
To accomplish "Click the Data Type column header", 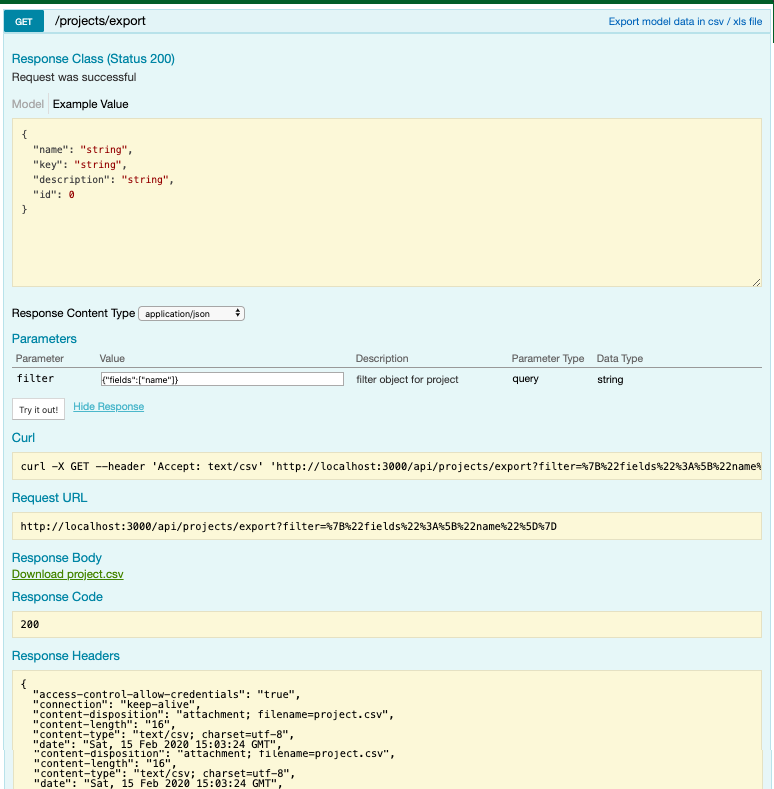I will point(620,358).
